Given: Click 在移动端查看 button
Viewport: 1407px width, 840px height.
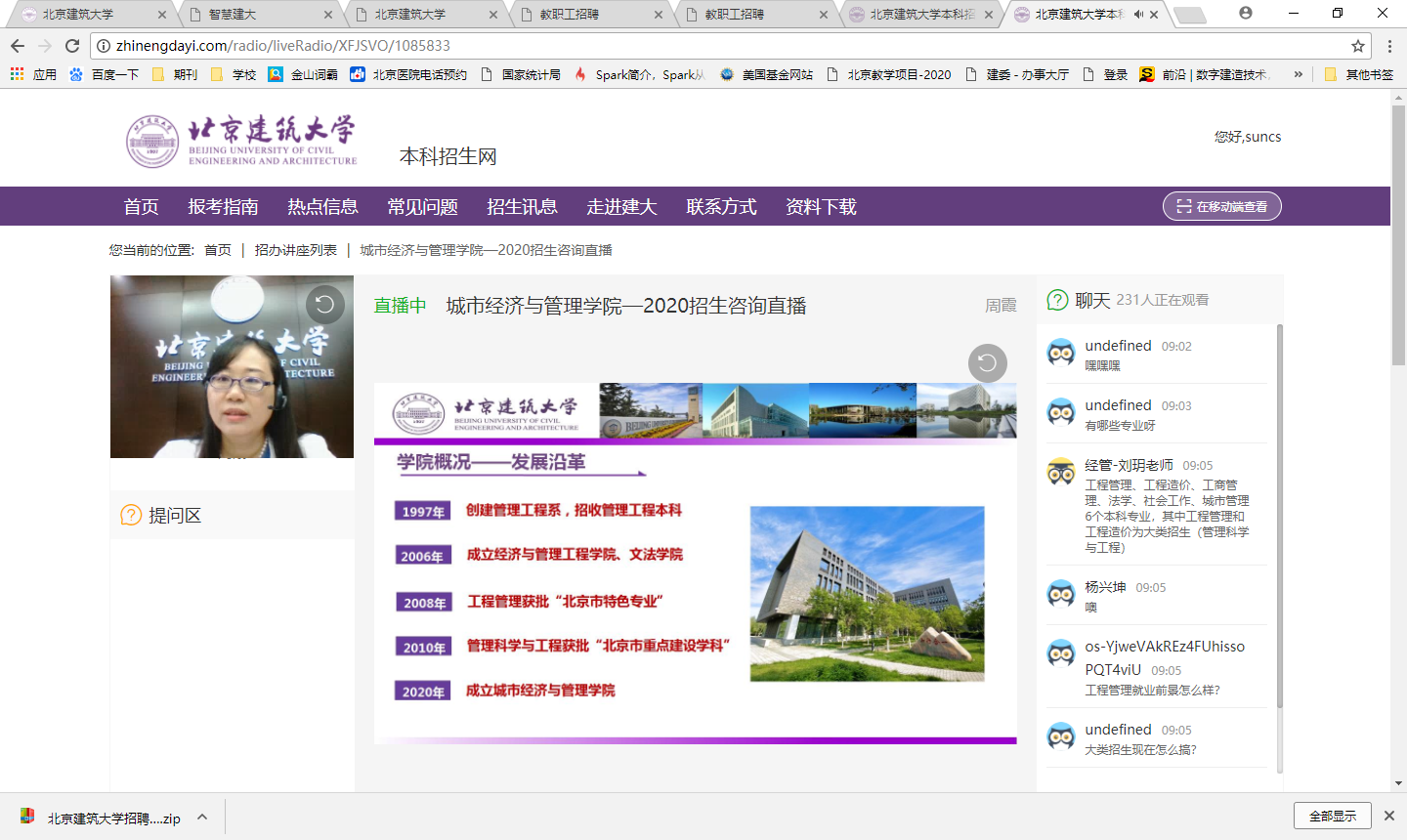Looking at the screenshot, I should point(1221,207).
